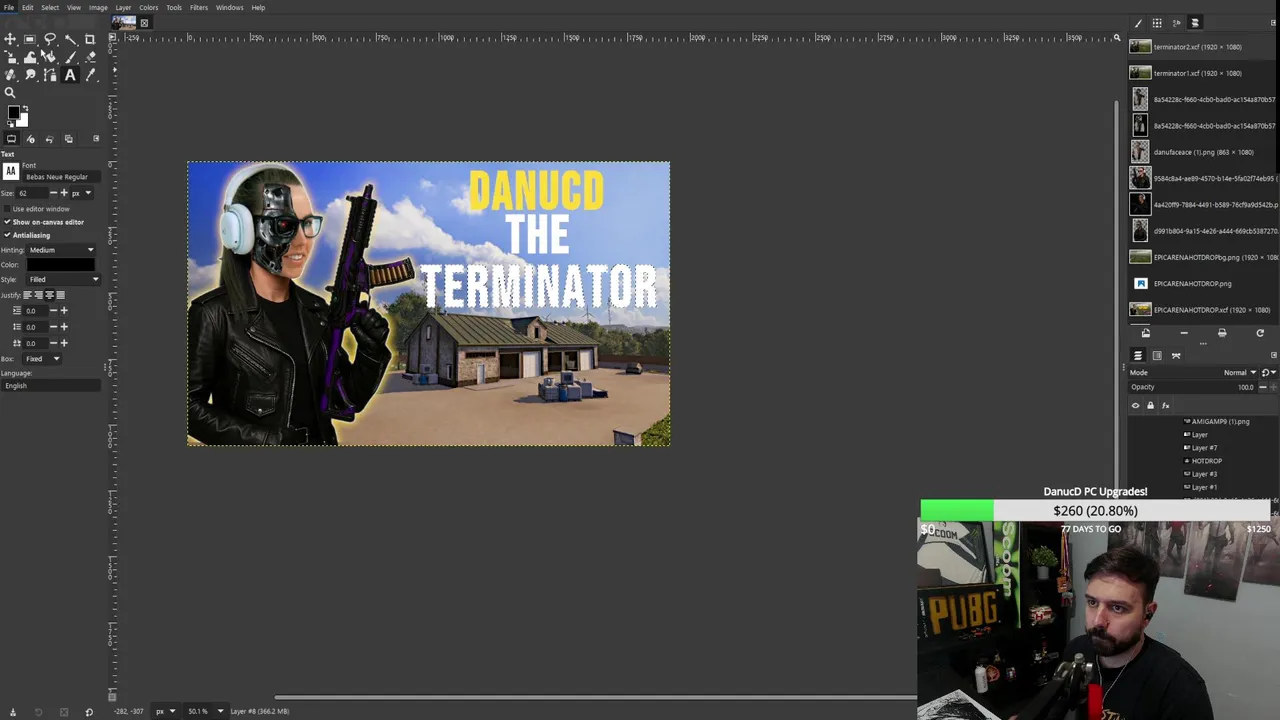1280x720 pixels.
Task: Open the Windows menu
Action: (x=230, y=7)
